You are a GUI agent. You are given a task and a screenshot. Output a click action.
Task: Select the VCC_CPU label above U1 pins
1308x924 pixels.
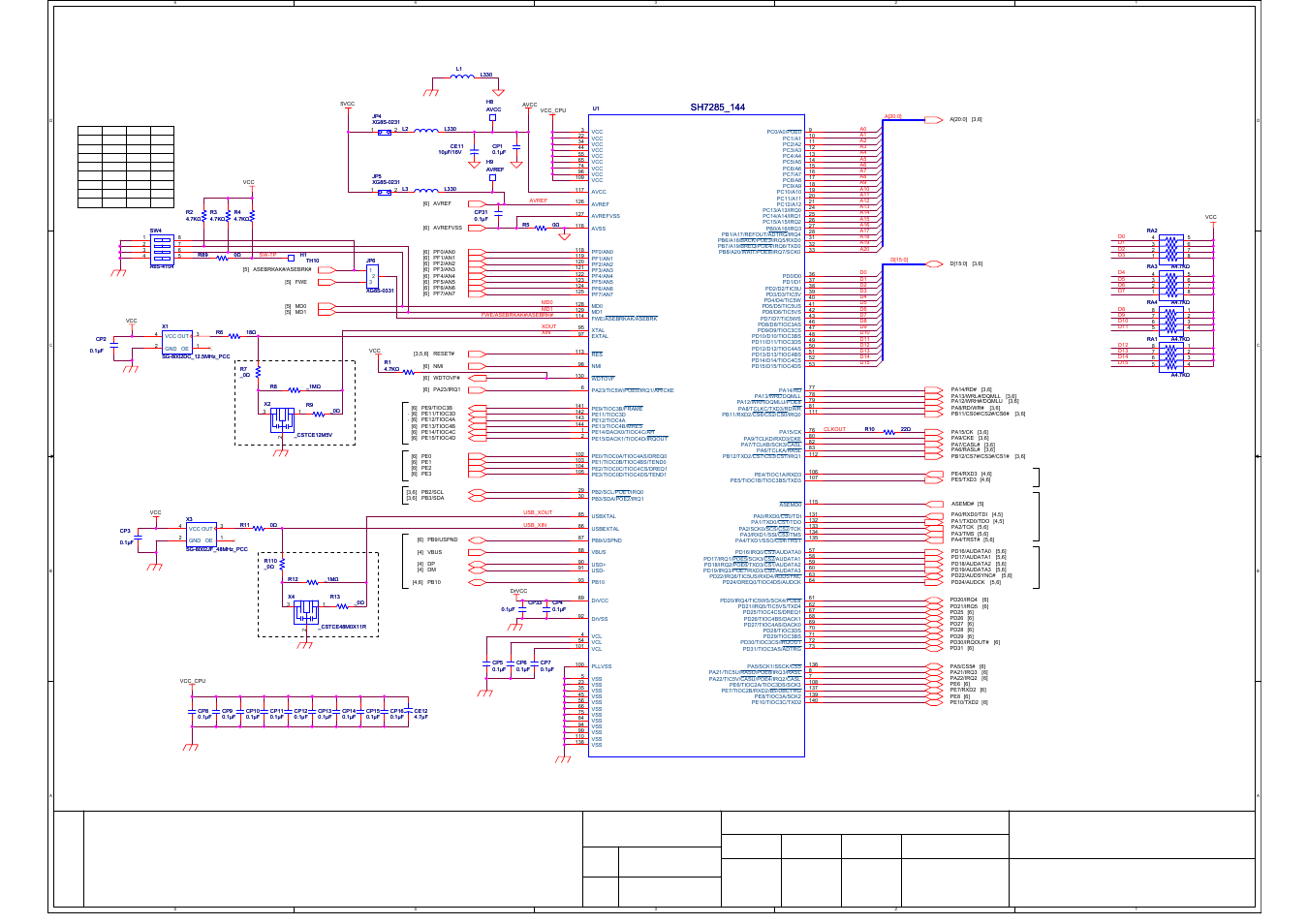coord(553,110)
